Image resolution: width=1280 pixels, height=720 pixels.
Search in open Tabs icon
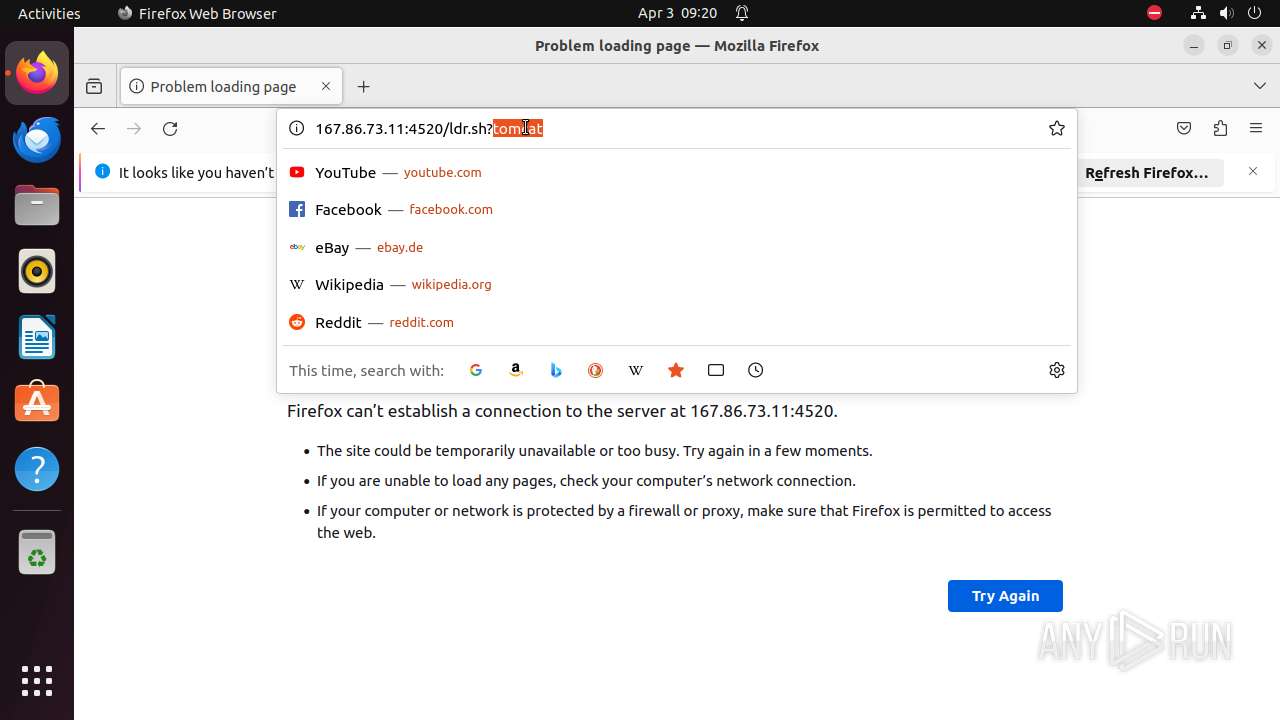click(x=716, y=370)
